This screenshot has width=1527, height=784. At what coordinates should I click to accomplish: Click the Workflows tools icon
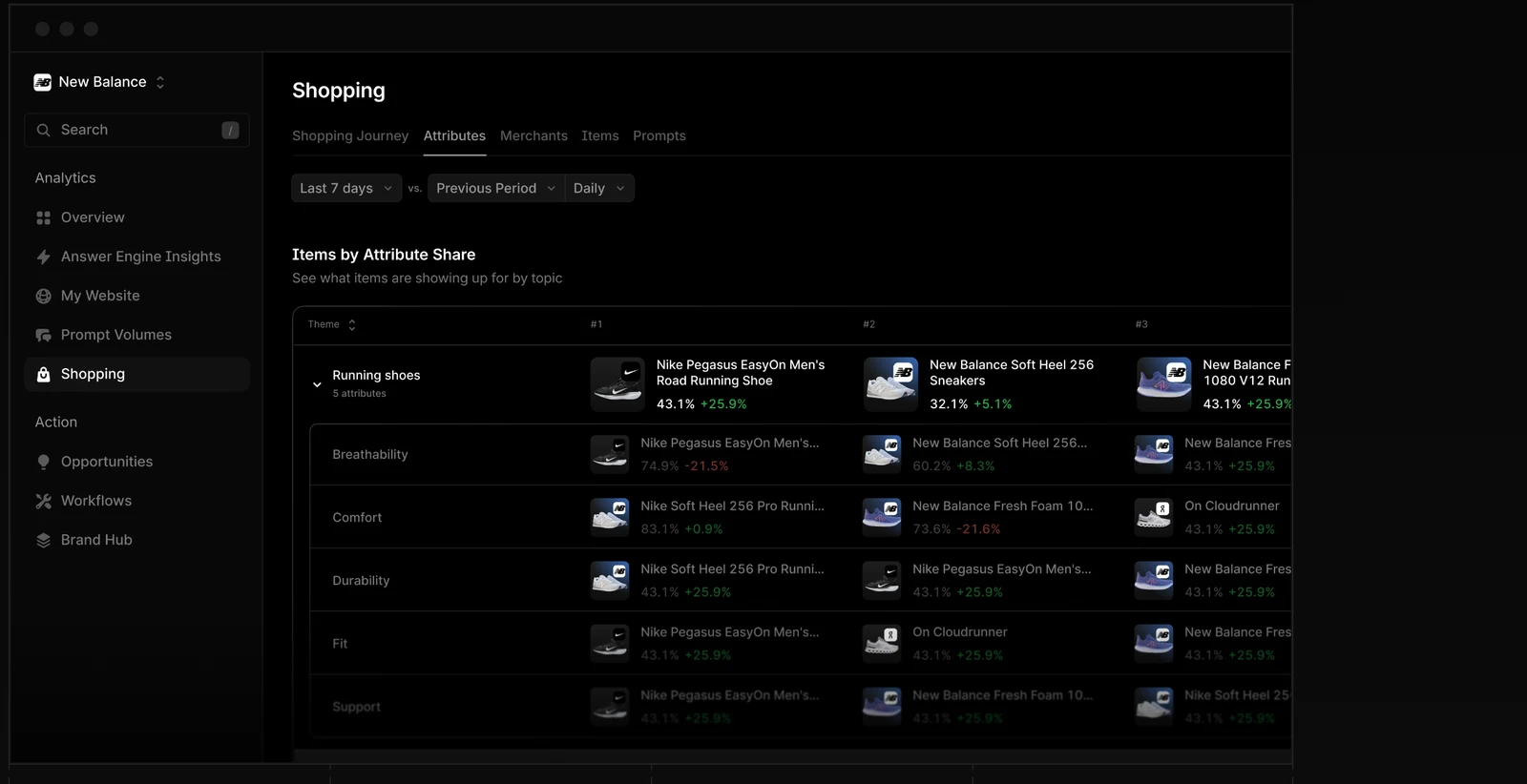43,501
